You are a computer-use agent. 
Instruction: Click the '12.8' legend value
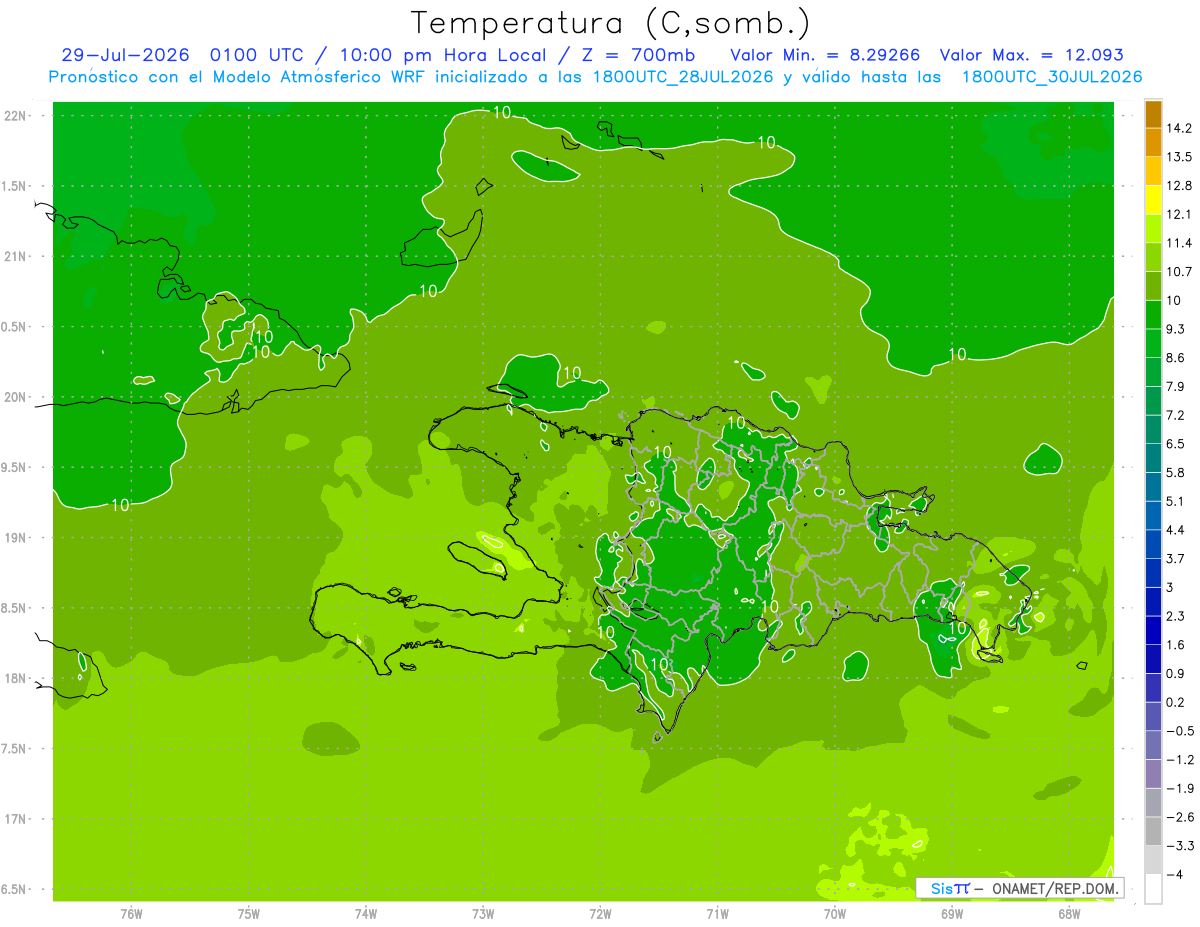point(1179,186)
